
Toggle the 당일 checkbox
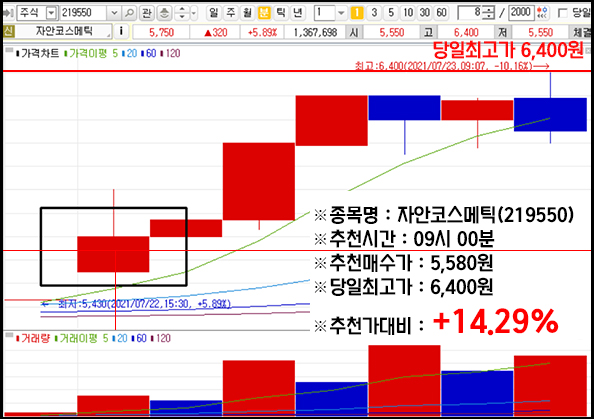tap(563, 13)
